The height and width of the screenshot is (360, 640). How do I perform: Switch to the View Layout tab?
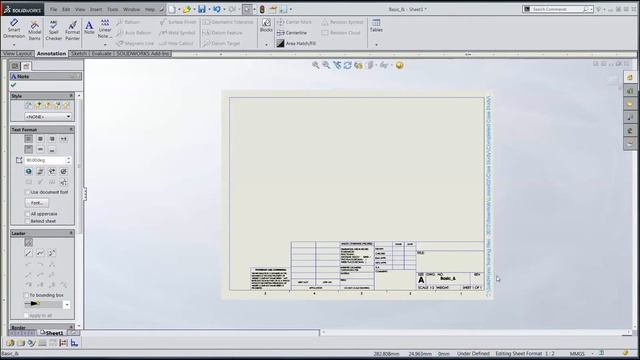[x=18, y=53]
